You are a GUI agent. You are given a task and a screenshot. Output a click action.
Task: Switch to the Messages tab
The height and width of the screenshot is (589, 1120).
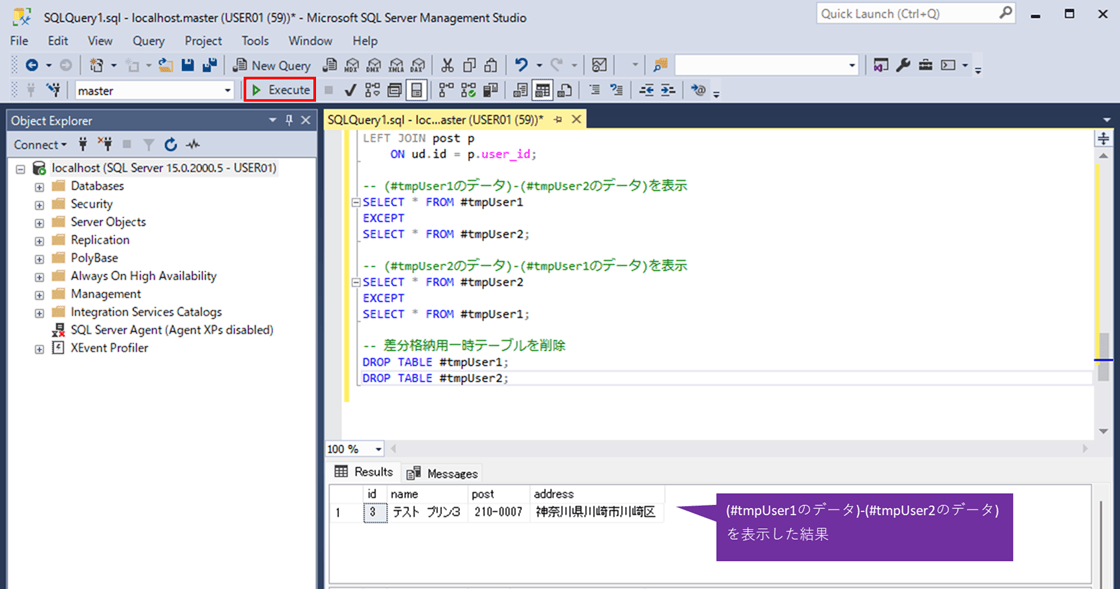pos(442,473)
